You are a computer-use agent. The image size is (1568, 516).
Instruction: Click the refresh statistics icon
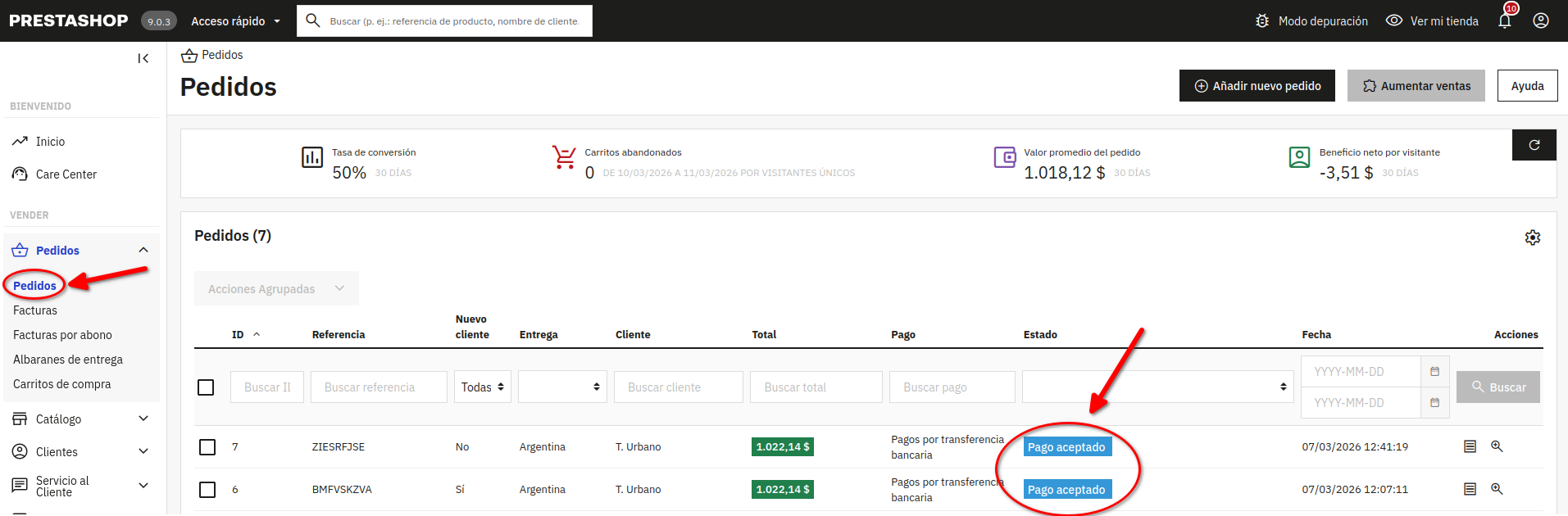[1534, 145]
